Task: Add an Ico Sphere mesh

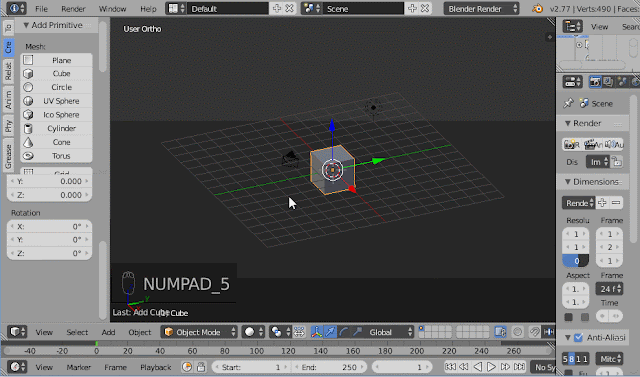Action: coord(56,115)
